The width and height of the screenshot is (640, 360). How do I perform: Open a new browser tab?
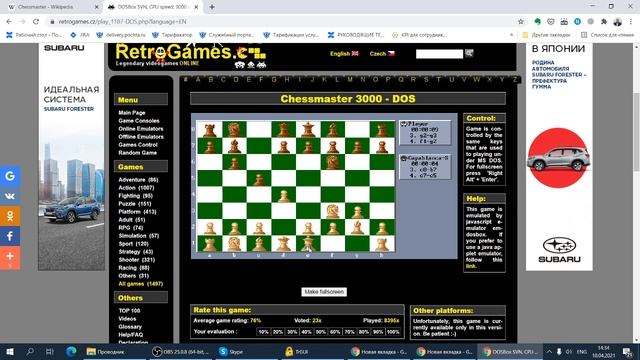[x=211, y=7]
